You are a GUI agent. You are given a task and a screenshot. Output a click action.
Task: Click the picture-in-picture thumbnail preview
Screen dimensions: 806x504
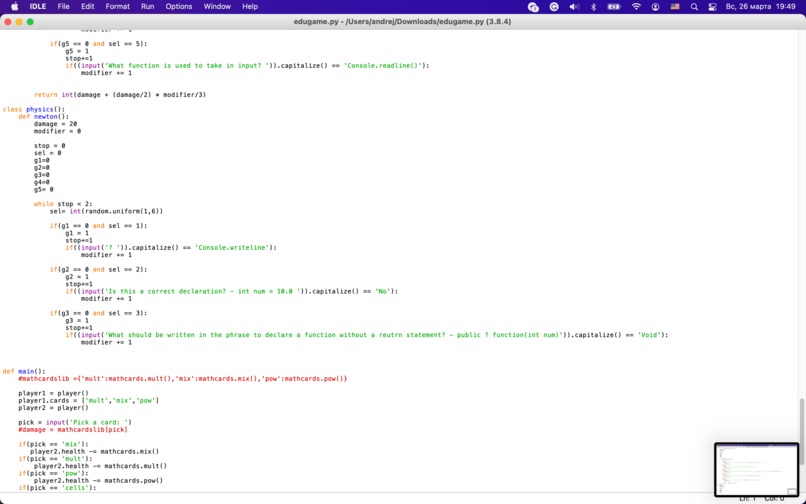click(757, 470)
